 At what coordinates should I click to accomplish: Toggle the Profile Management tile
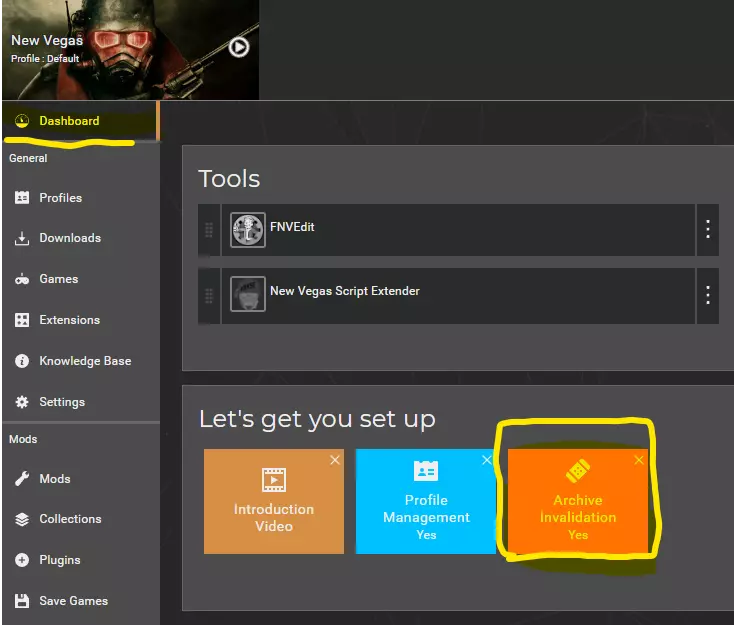click(x=426, y=501)
